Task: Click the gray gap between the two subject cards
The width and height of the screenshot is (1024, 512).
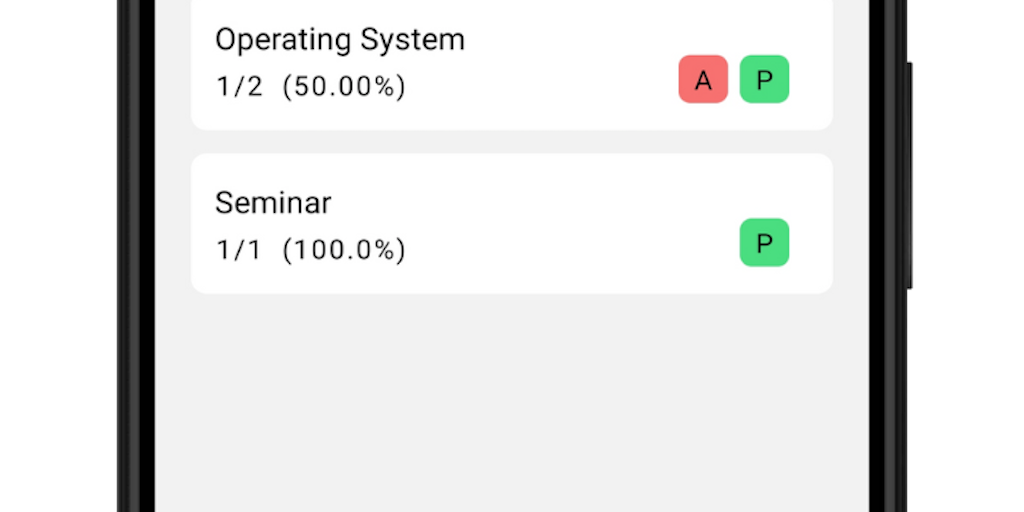Action: pyautogui.click(x=511, y=142)
